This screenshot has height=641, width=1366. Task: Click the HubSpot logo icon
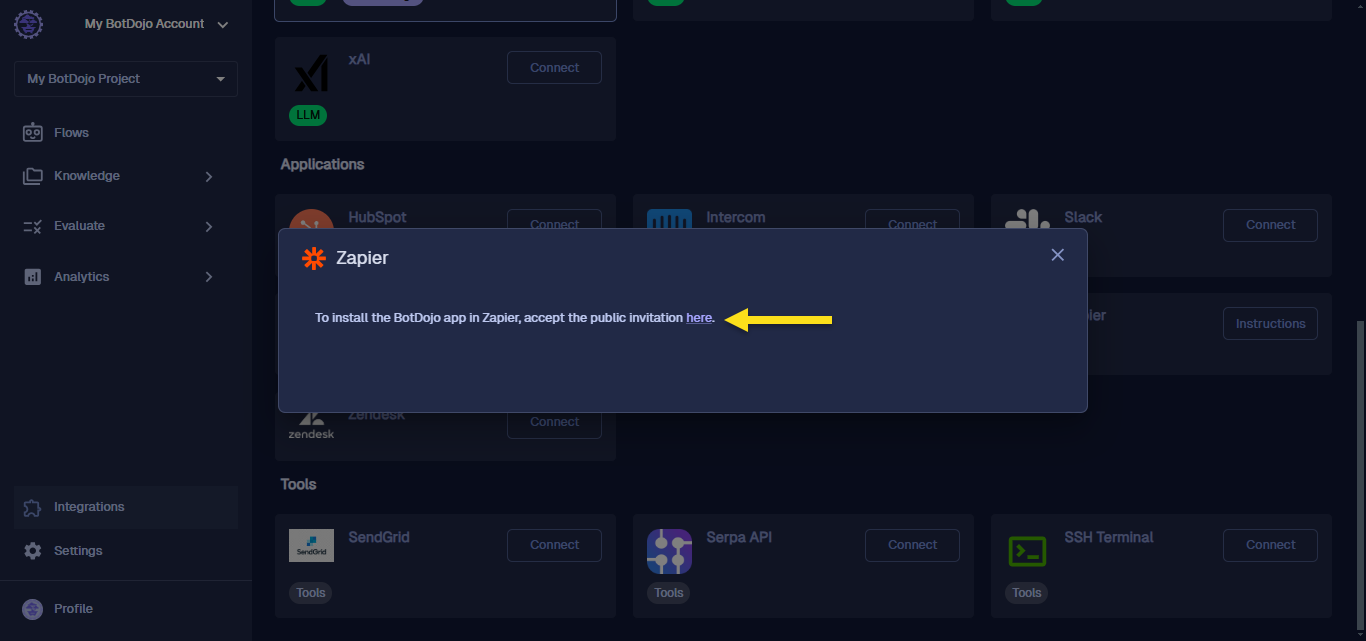(311, 220)
